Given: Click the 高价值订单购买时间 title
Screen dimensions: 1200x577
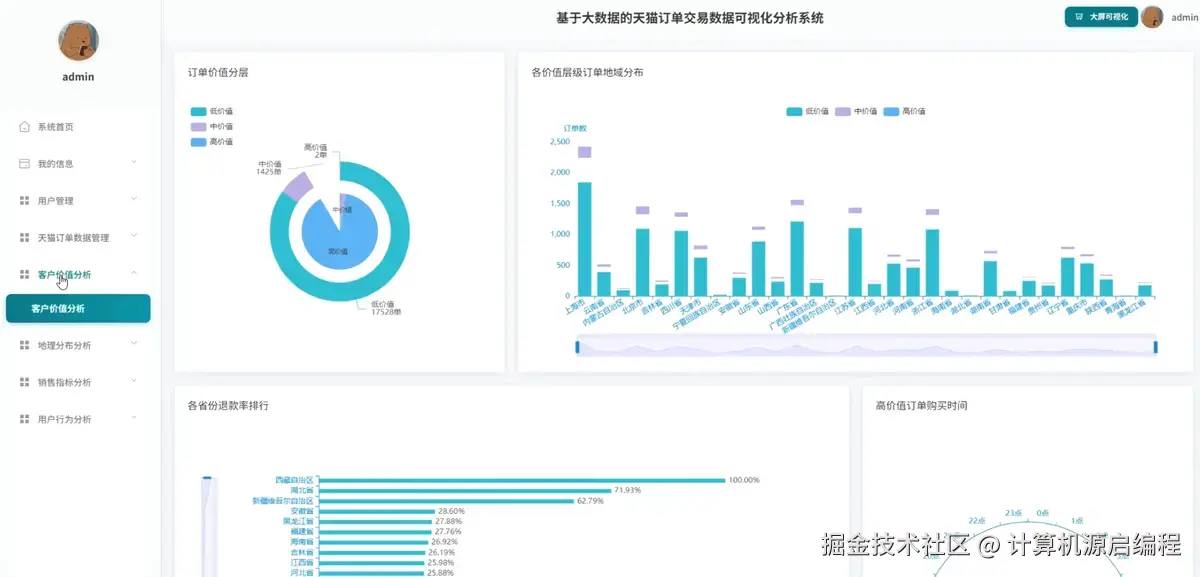Looking at the screenshot, I should click(x=921, y=405).
